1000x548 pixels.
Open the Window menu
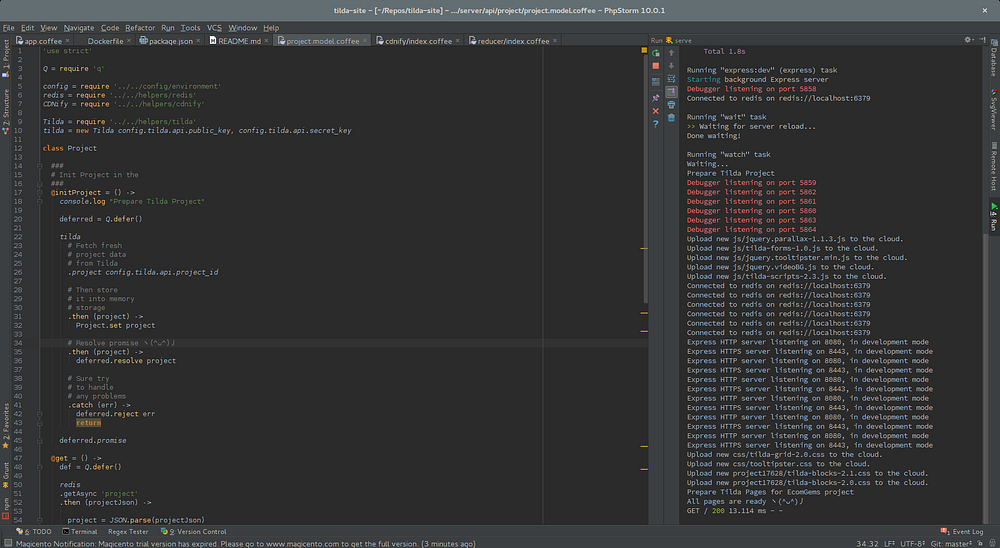click(242, 27)
